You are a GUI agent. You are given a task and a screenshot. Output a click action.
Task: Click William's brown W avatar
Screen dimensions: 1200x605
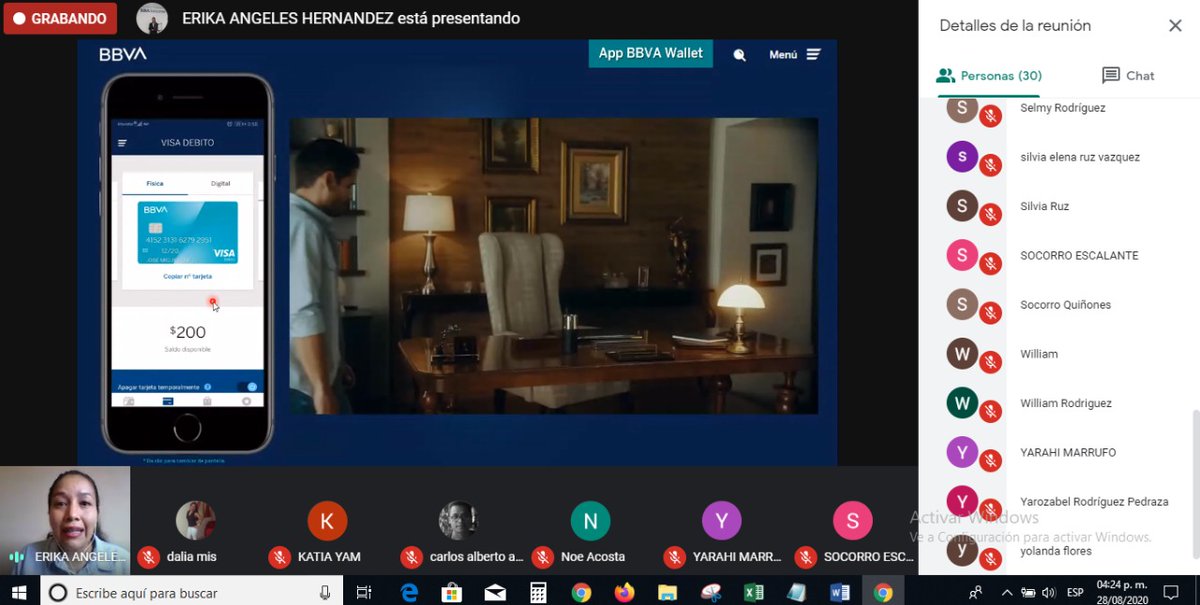pyautogui.click(x=962, y=354)
